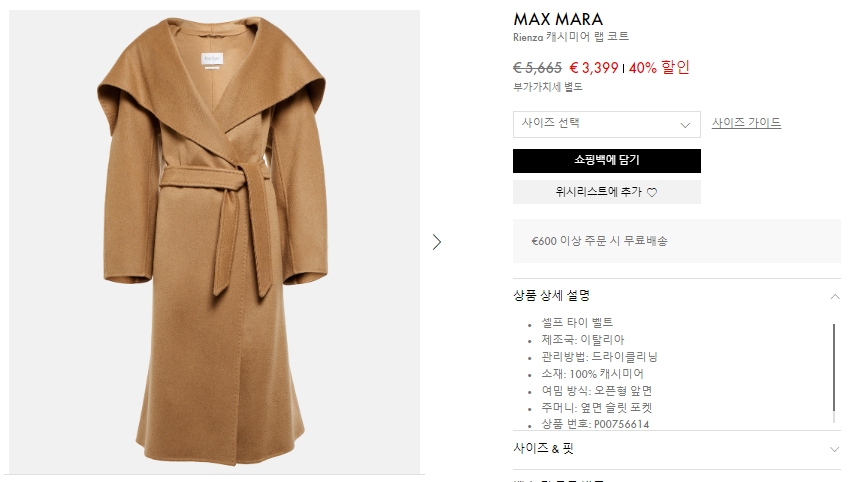Click the white brand label inside coat collar

coord(212,59)
